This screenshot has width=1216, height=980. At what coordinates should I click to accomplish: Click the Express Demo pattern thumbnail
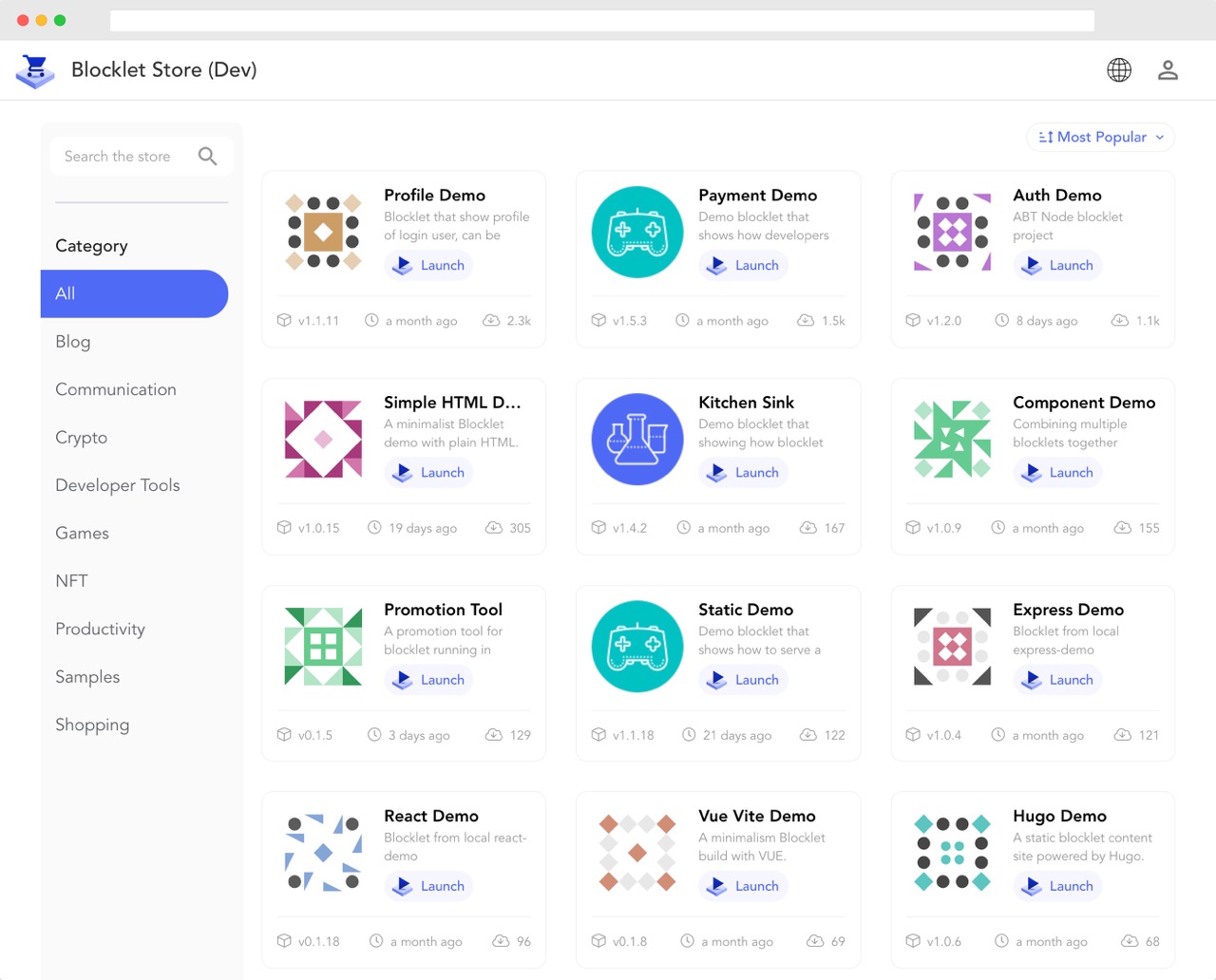(x=951, y=646)
